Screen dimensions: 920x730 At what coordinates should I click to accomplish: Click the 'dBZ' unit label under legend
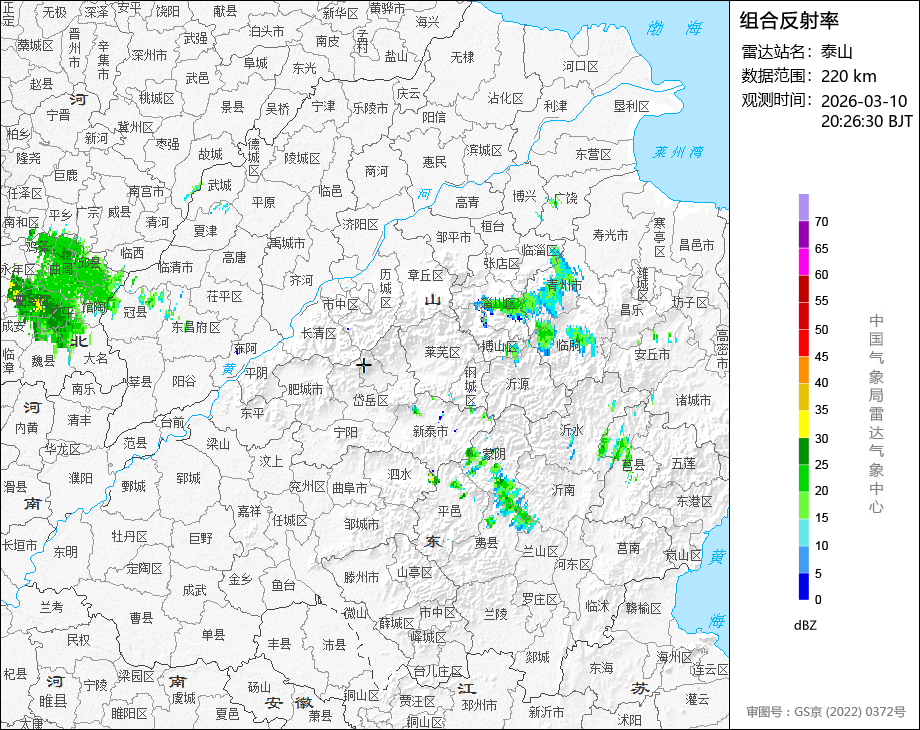click(805, 626)
